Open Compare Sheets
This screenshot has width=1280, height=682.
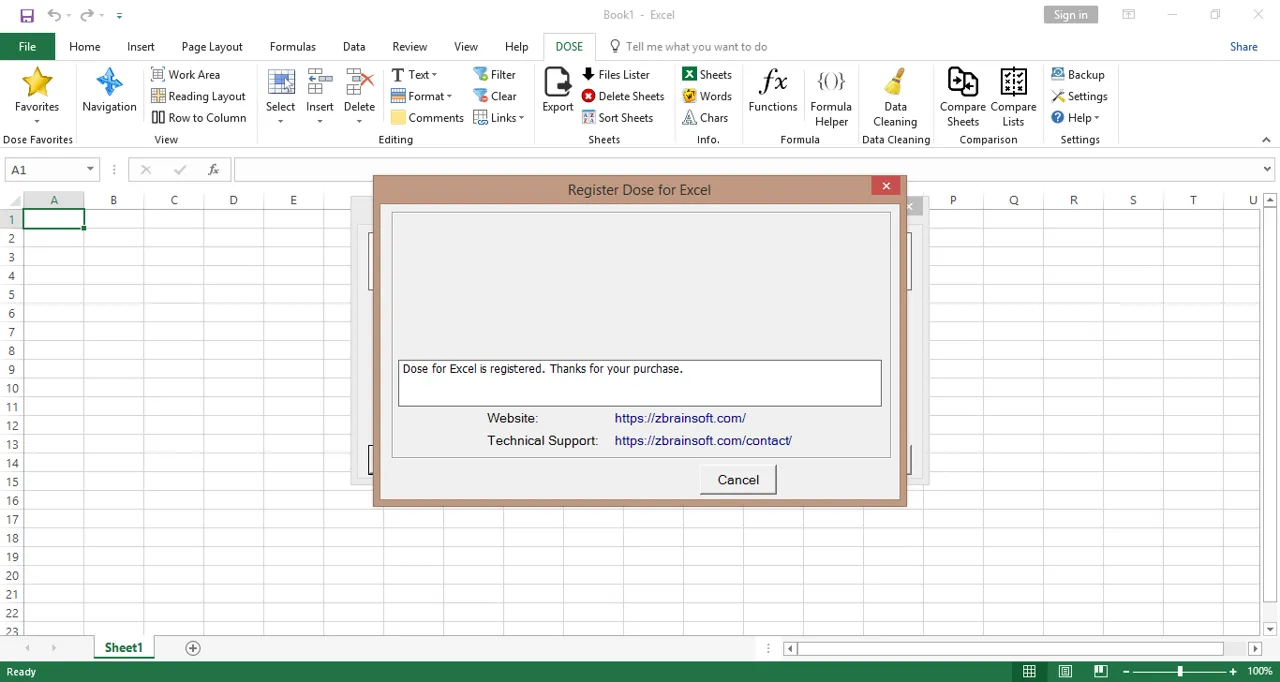click(x=963, y=98)
